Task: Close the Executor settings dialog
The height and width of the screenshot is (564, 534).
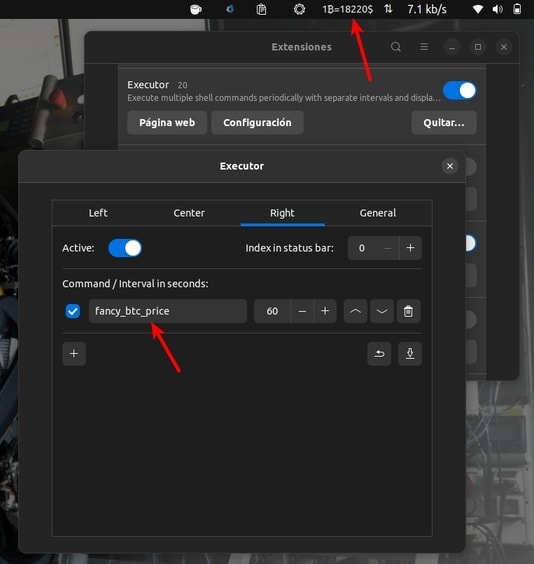Action: (x=449, y=166)
